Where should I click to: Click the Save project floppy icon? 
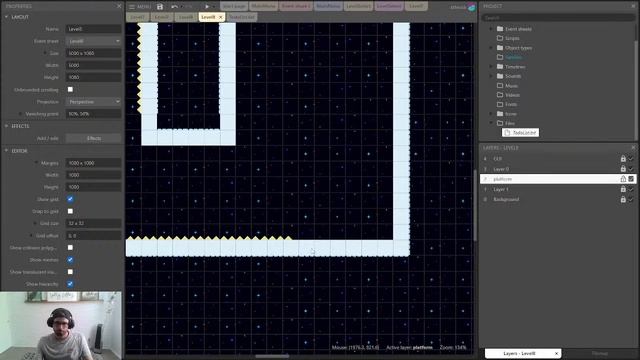(160, 7)
